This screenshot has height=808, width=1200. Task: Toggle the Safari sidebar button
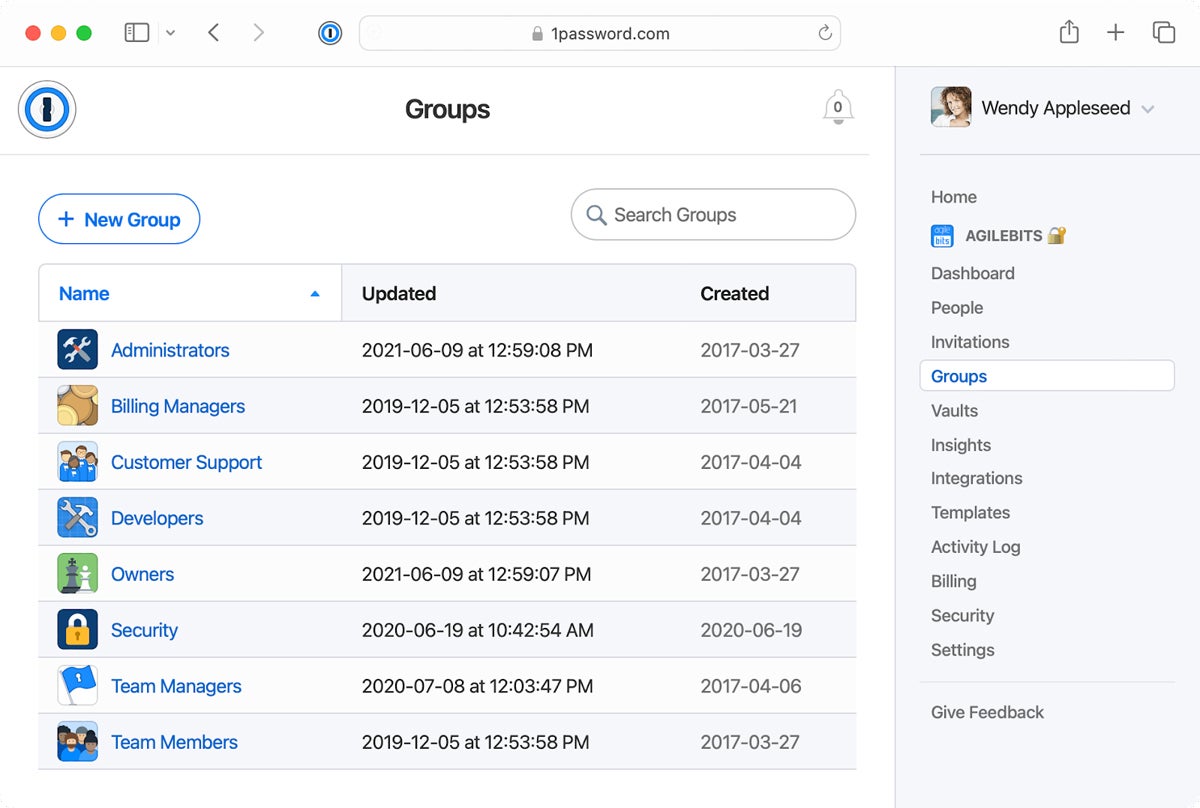click(137, 33)
